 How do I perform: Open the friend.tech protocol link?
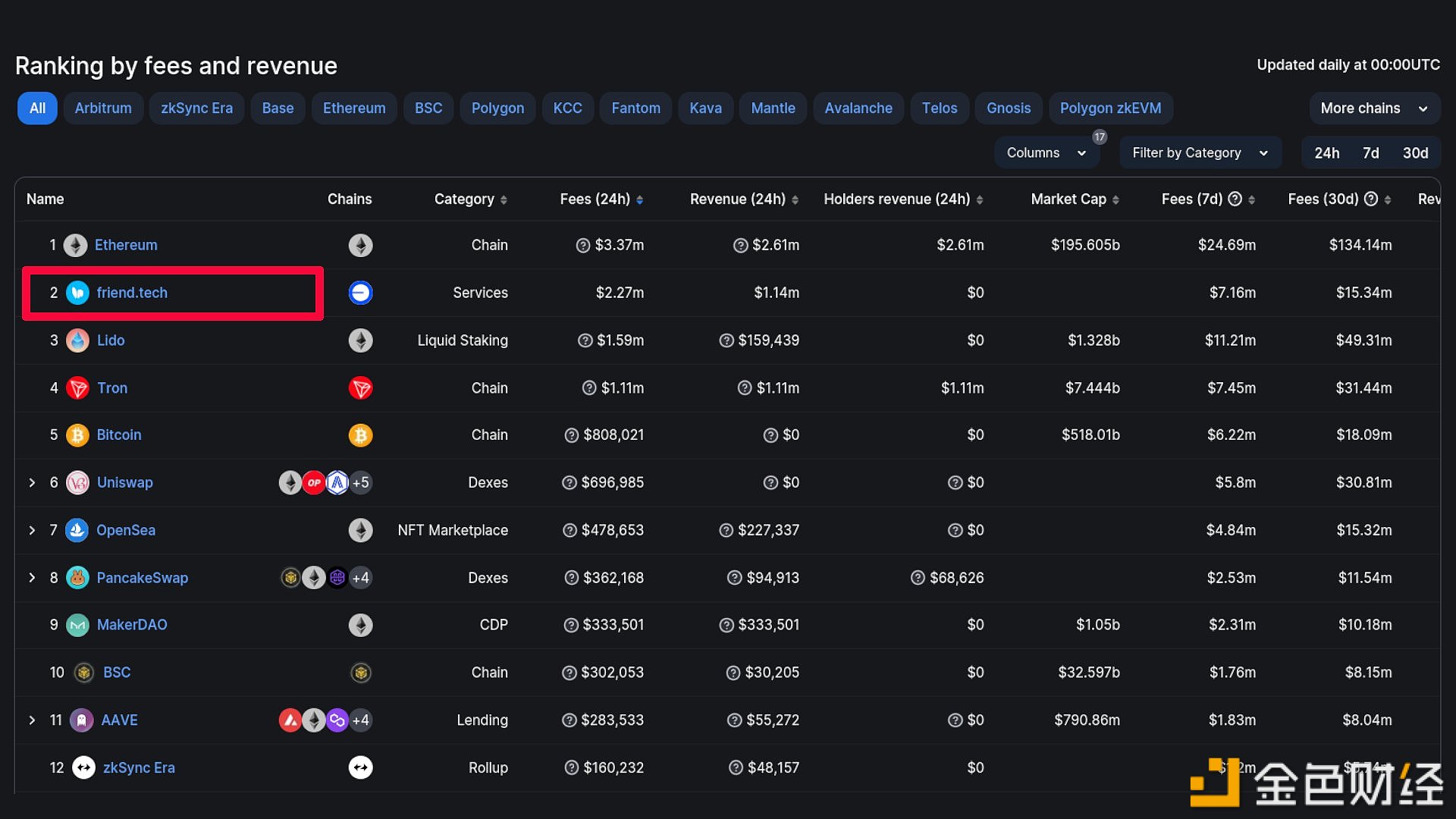pos(132,293)
